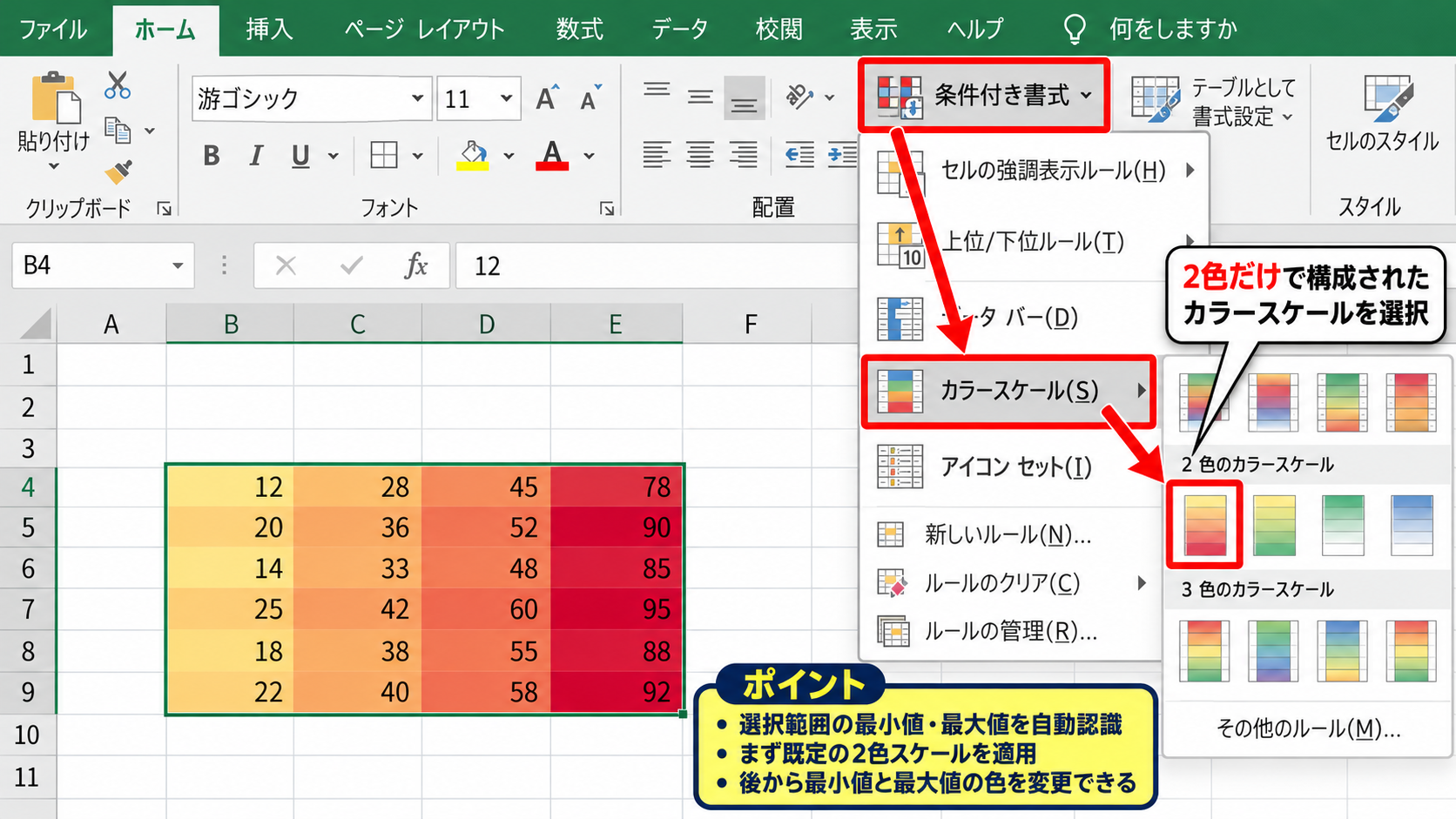Viewport: 1456px width, 819px height.
Task: Open セルの強調表示ルール(H) submenu
Action: click(1035, 170)
